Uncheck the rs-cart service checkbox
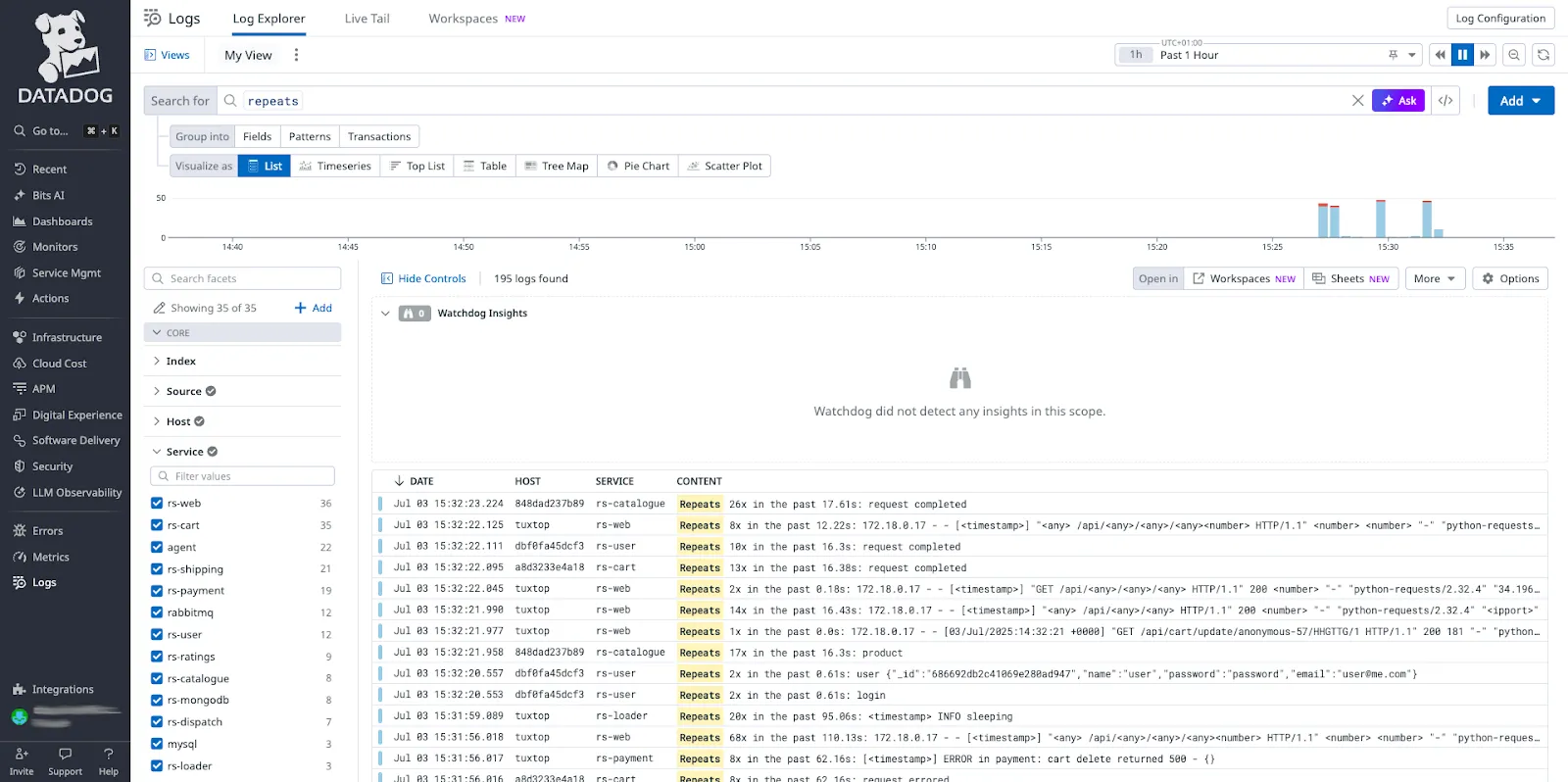The width and height of the screenshot is (1568, 782). click(157, 525)
